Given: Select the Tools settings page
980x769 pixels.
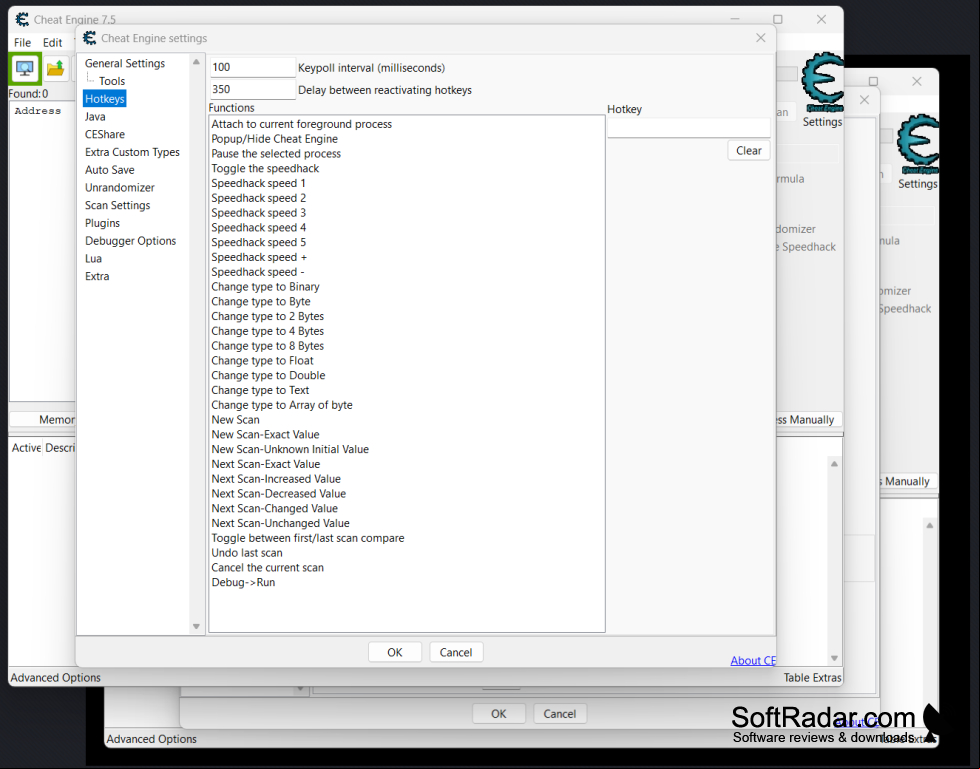Looking at the screenshot, I should coord(112,81).
